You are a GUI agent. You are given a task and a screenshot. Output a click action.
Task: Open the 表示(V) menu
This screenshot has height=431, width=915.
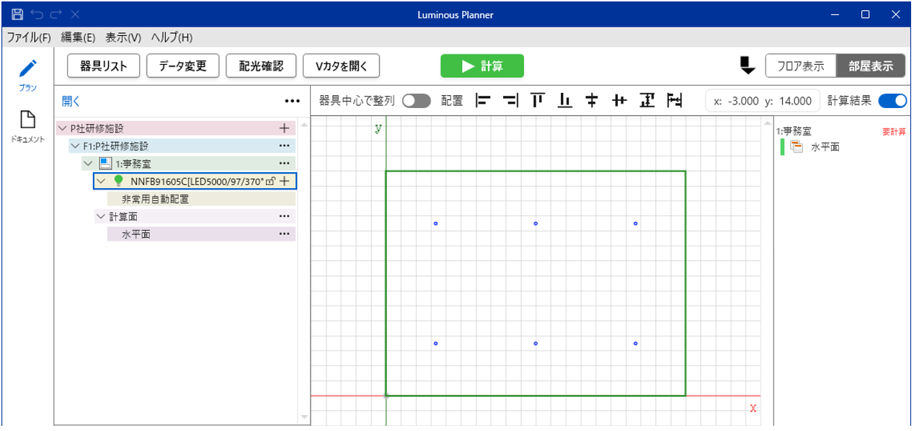point(122,38)
